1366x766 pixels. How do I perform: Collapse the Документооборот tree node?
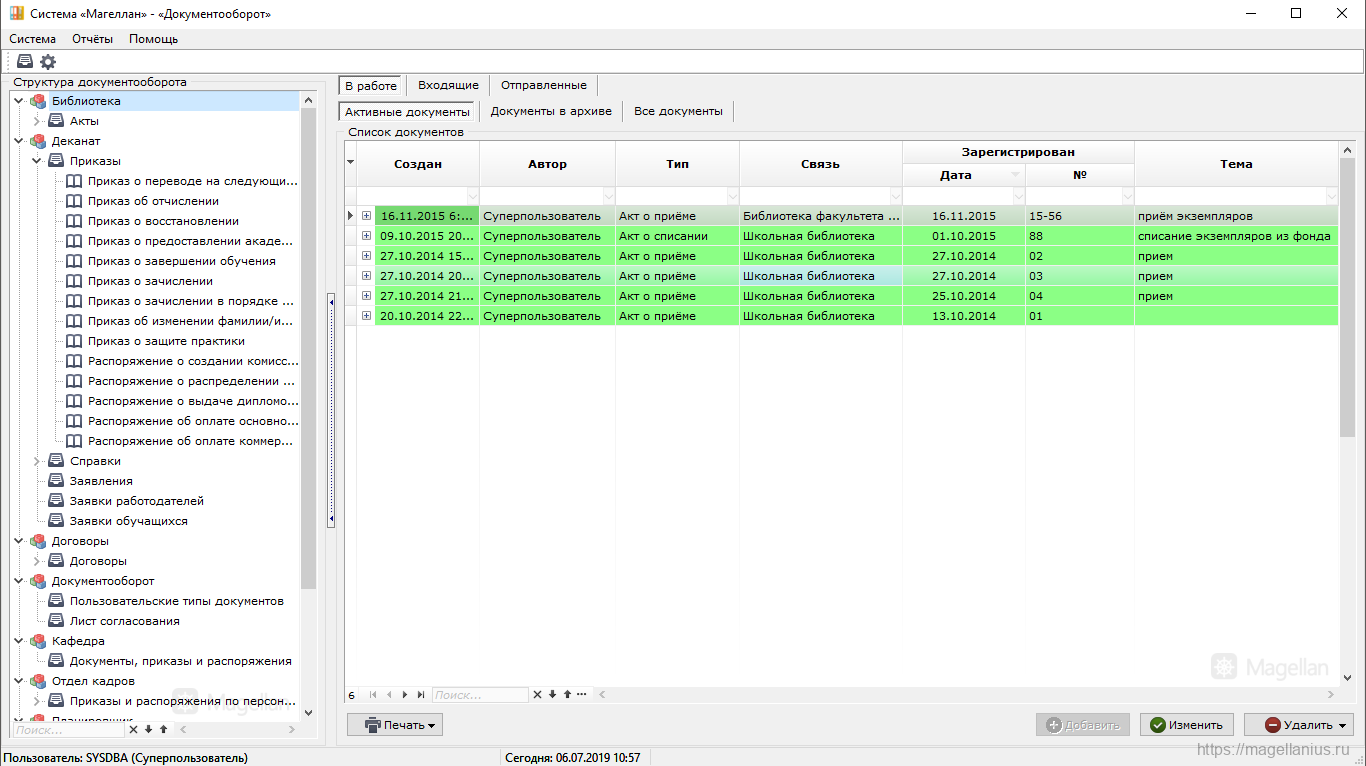click(x=19, y=581)
